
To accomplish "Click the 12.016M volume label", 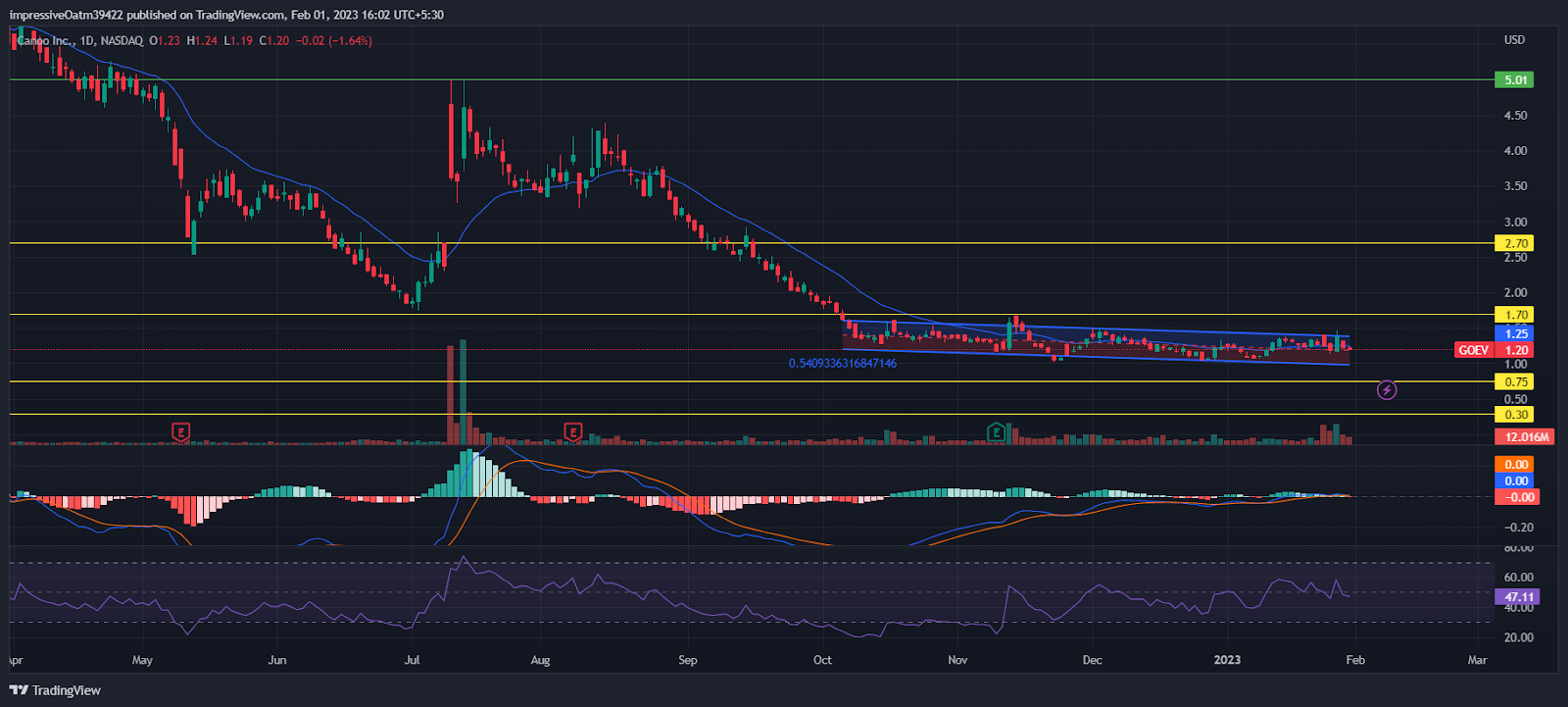I will (1526, 436).
